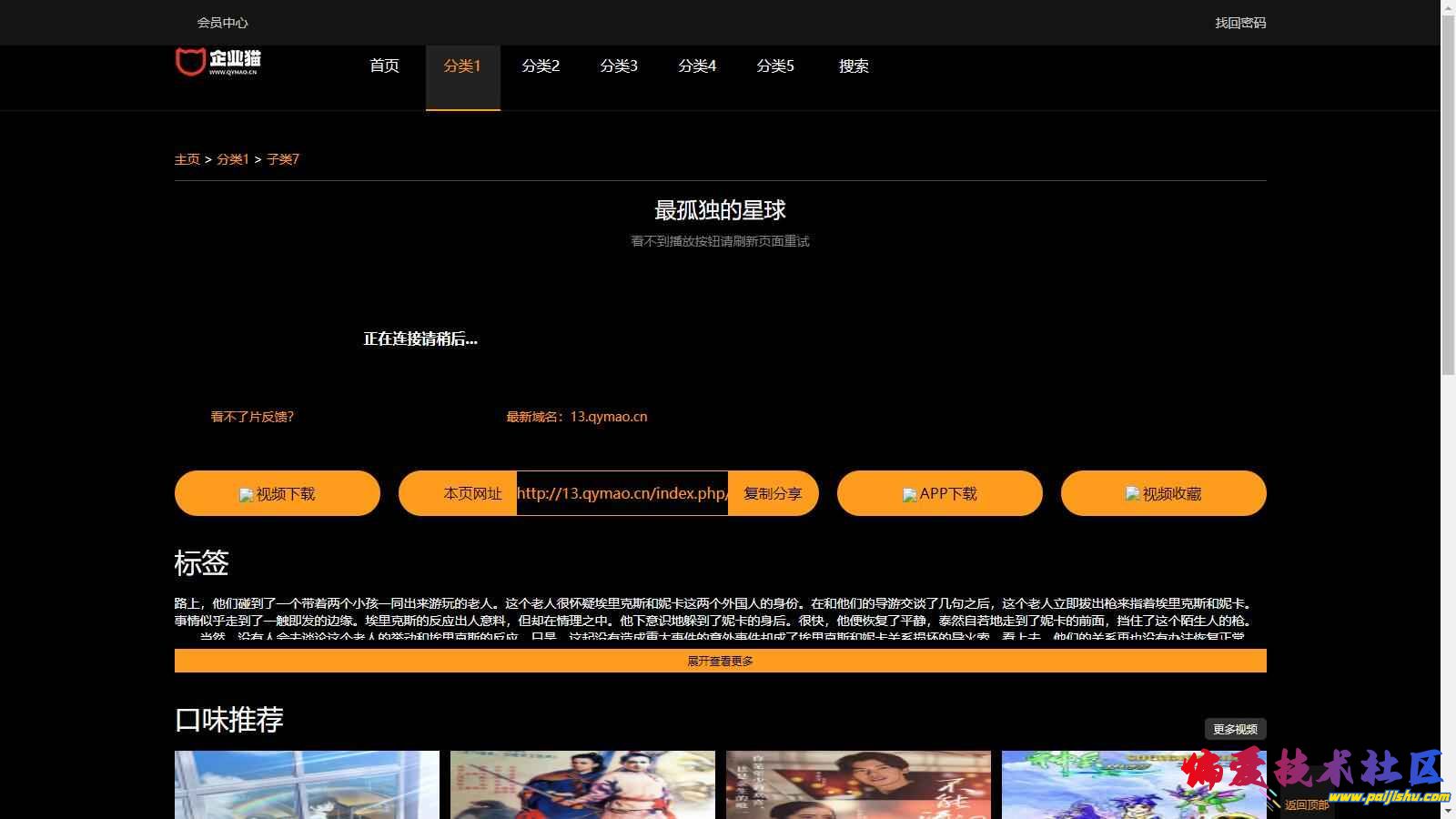Click the 视频下载 download icon button
1456x819 pixels.
tap(277, 493)
